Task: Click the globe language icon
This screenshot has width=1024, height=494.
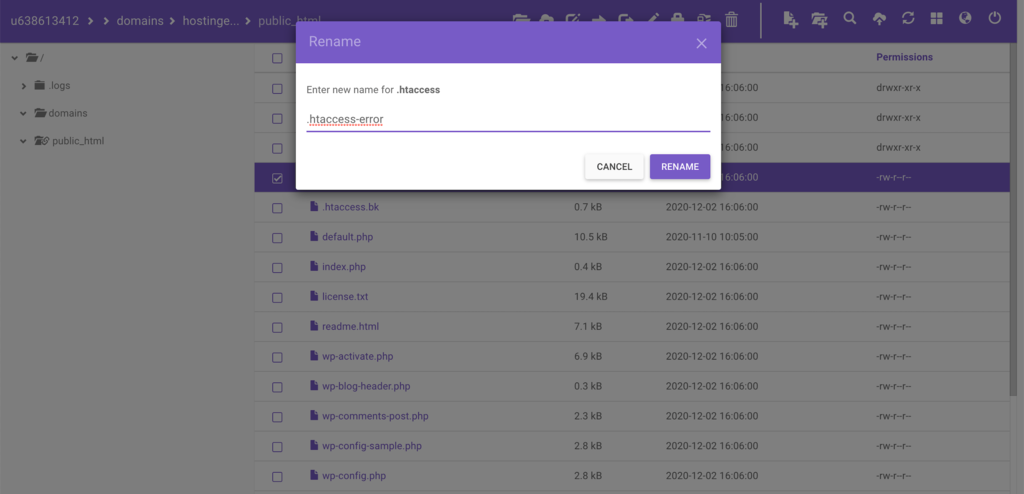Action: (x=965, y=18)
